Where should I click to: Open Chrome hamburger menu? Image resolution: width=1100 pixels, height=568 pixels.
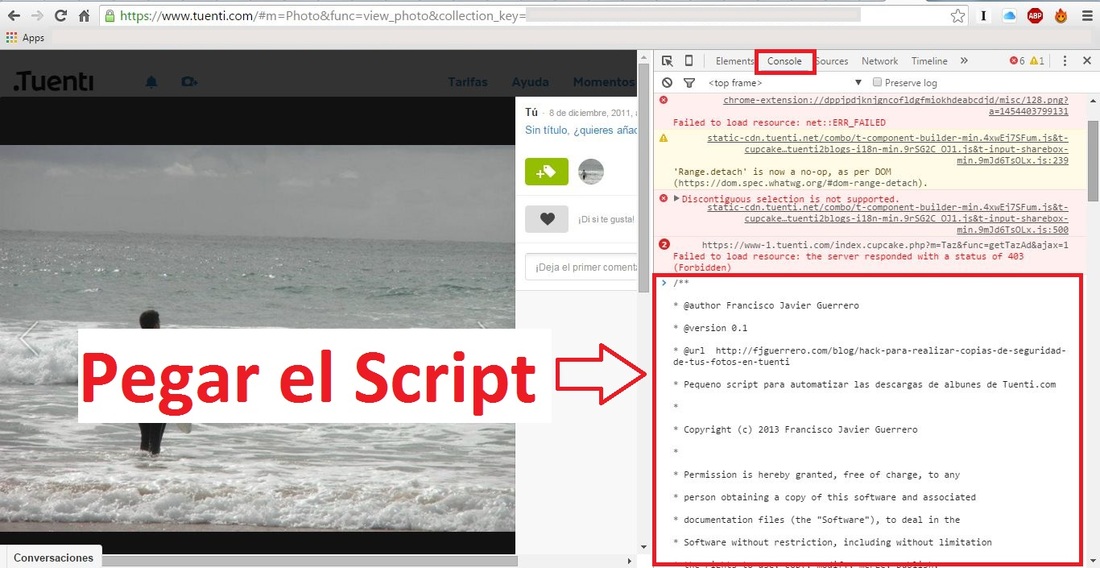pos(1087,15)
